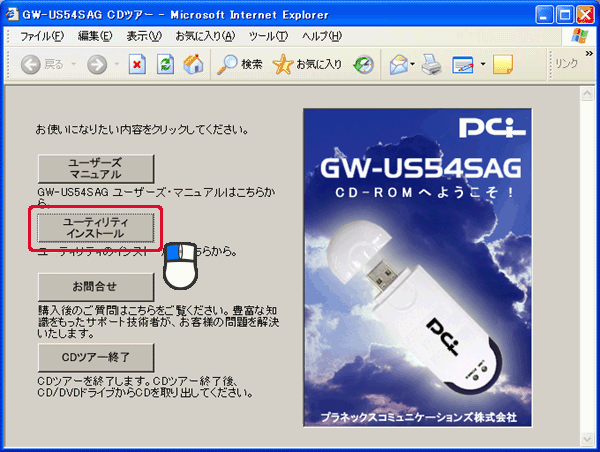Click the text 購入後のご質問はこちらをご覧ください。
The width and height of the screenshot is (600, 452).
click(x=131, y=310)
